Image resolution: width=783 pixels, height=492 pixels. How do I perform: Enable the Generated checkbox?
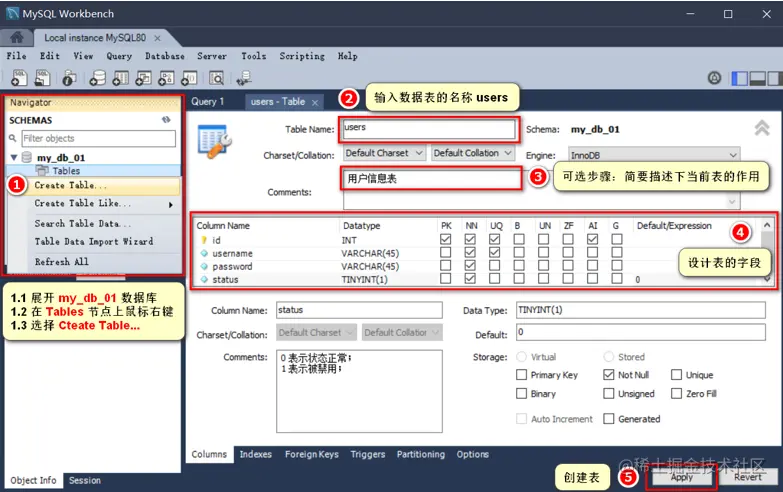tap(608, 419)
